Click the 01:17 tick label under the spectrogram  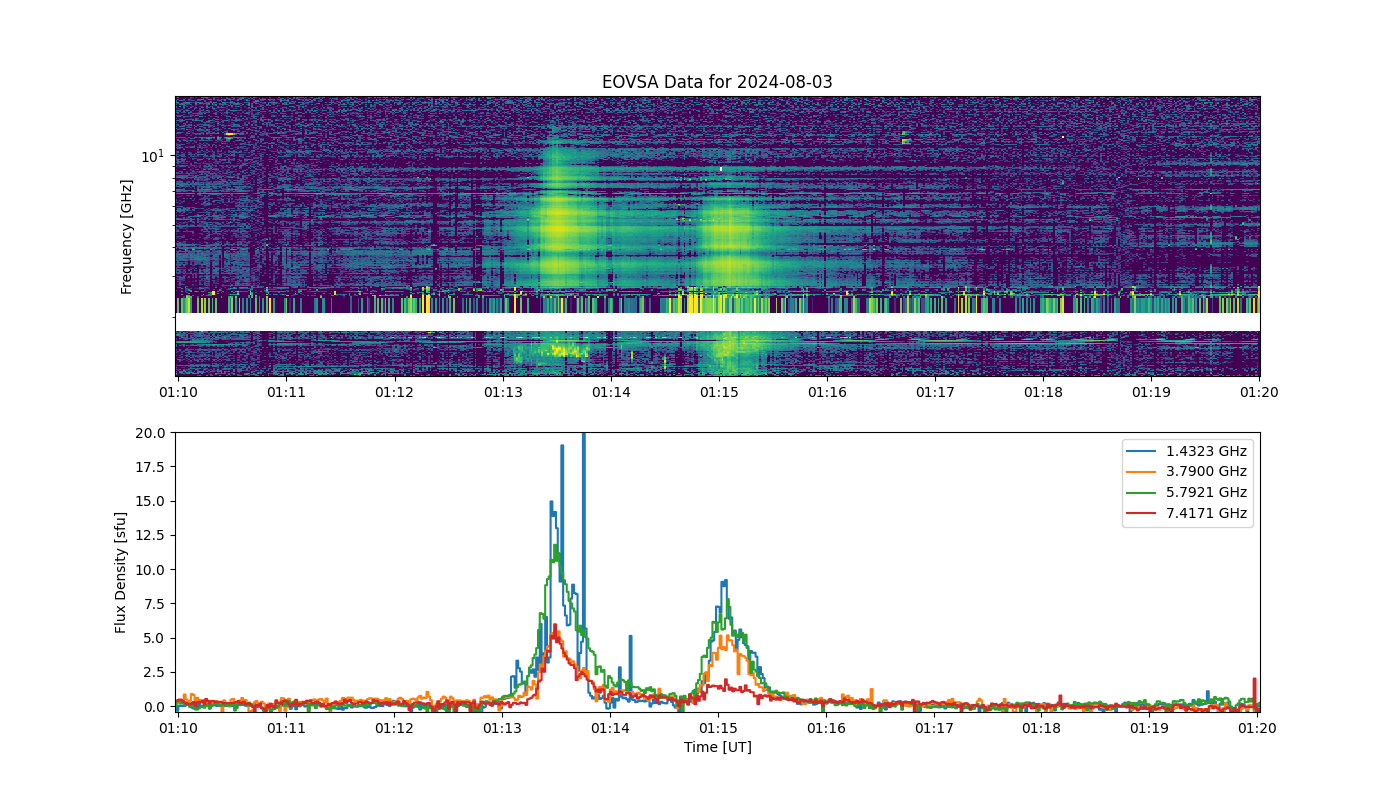[x=935, y=392]
